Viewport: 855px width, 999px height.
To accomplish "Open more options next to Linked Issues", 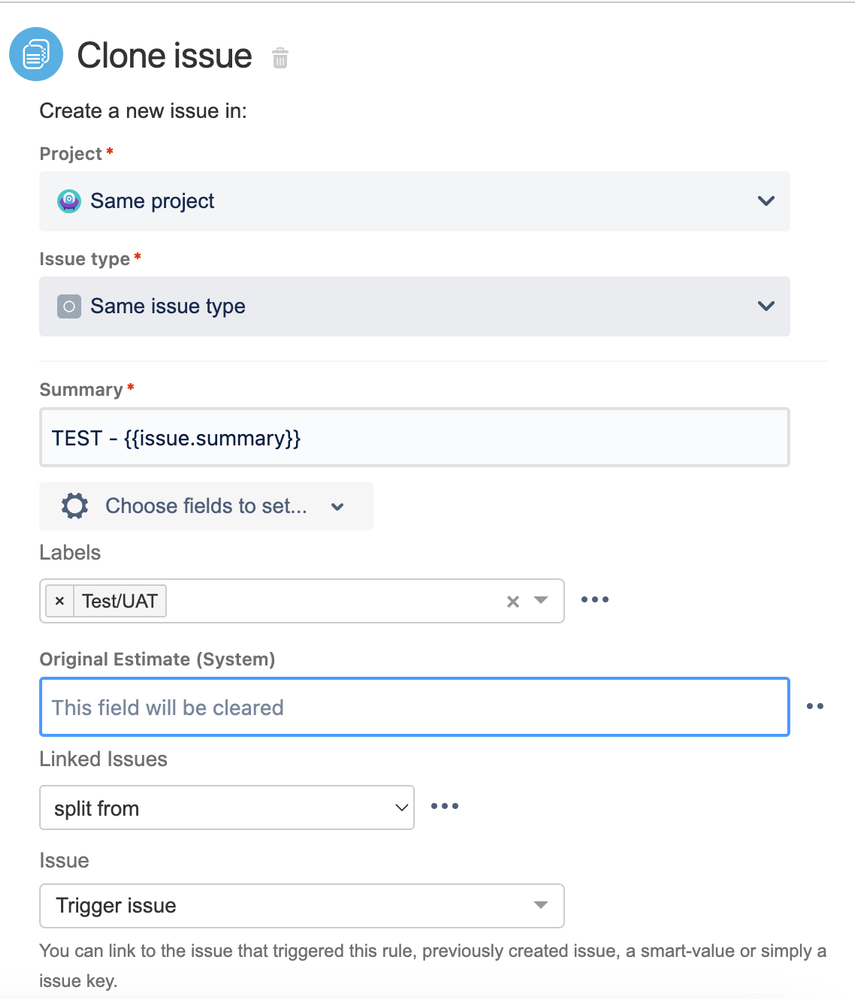I will pos(444,806).
